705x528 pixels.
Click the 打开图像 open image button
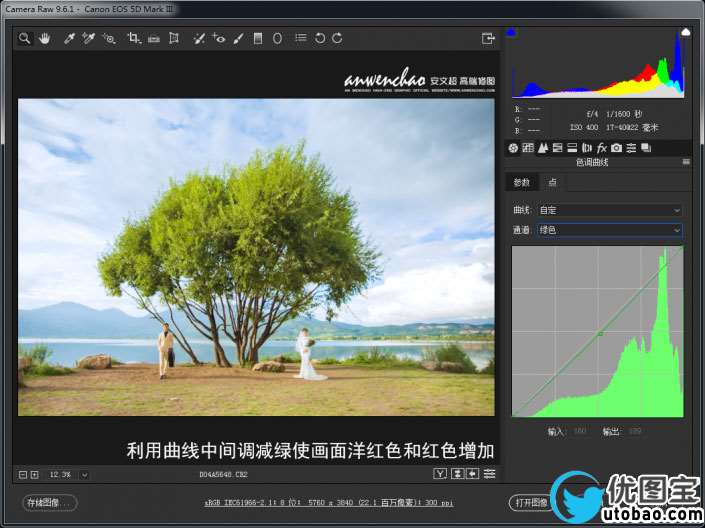coord(531,502)
